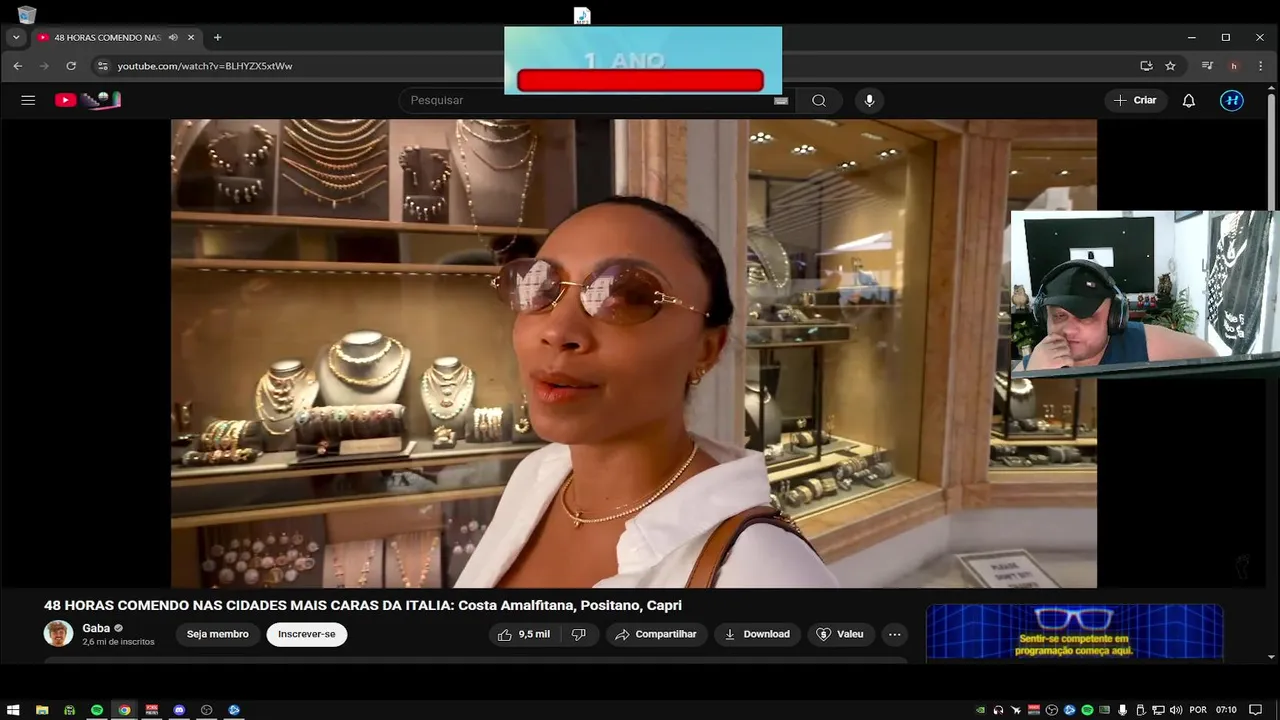Bookmark this page with the star

point(1170,66)
